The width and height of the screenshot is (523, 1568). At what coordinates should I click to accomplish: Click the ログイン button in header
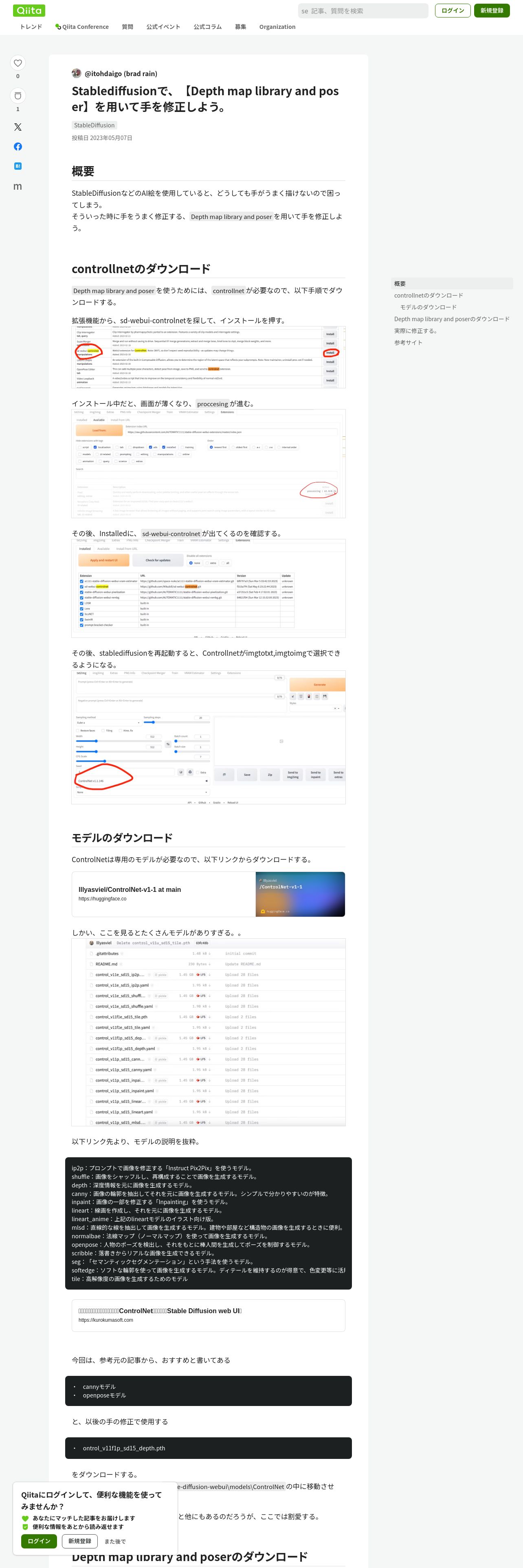click(453, 10)
